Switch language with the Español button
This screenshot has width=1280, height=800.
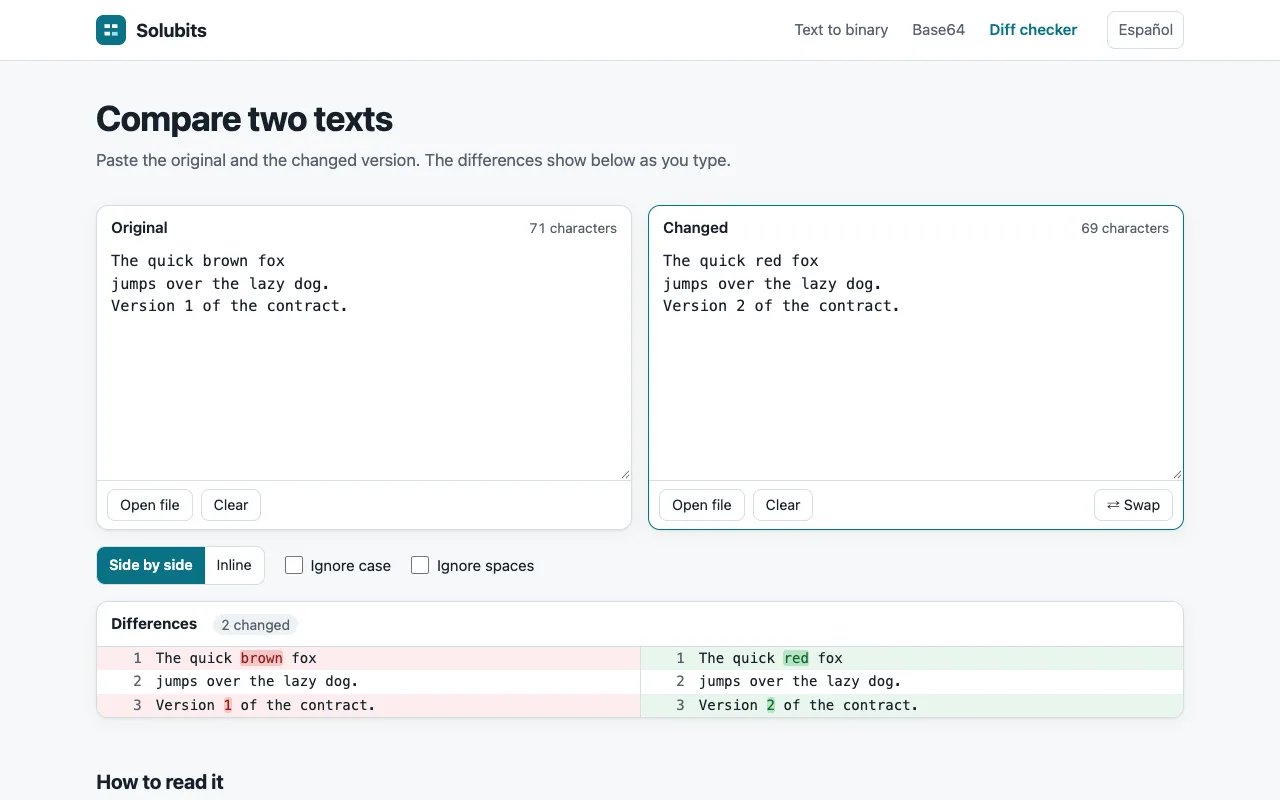click(1145, 30)
